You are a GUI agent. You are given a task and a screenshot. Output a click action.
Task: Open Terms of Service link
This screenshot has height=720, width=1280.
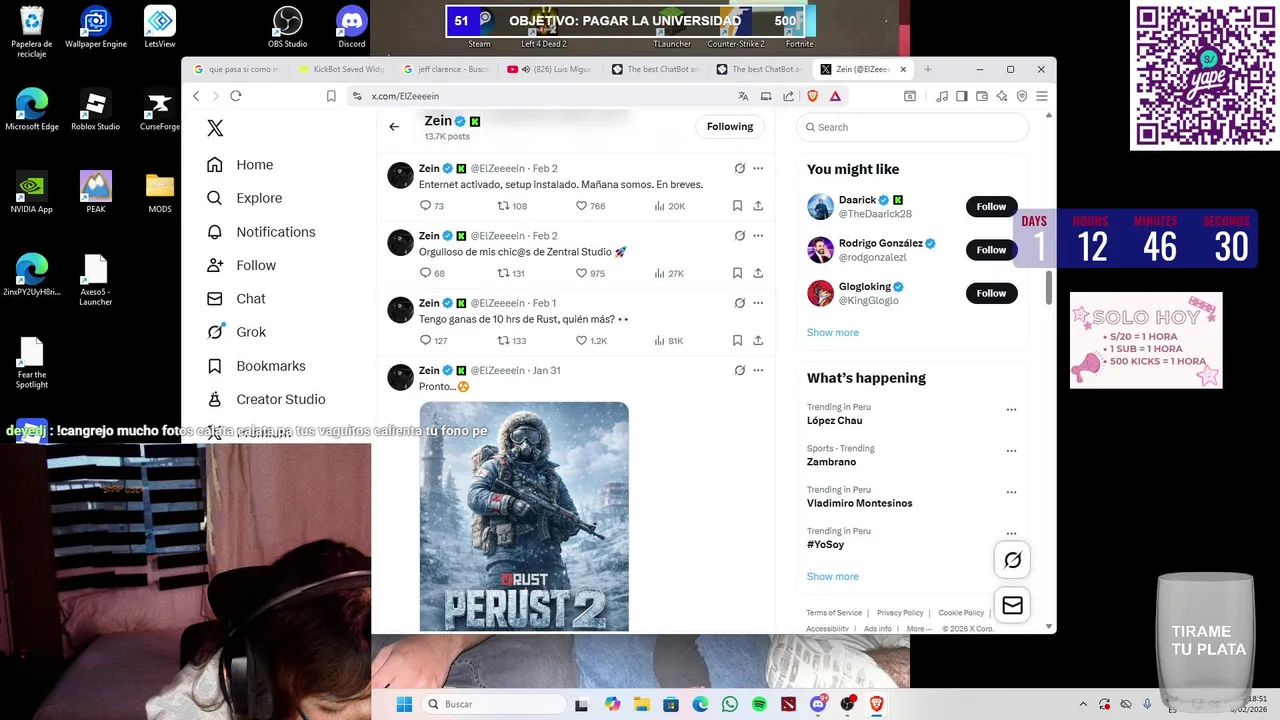point(834,613)
